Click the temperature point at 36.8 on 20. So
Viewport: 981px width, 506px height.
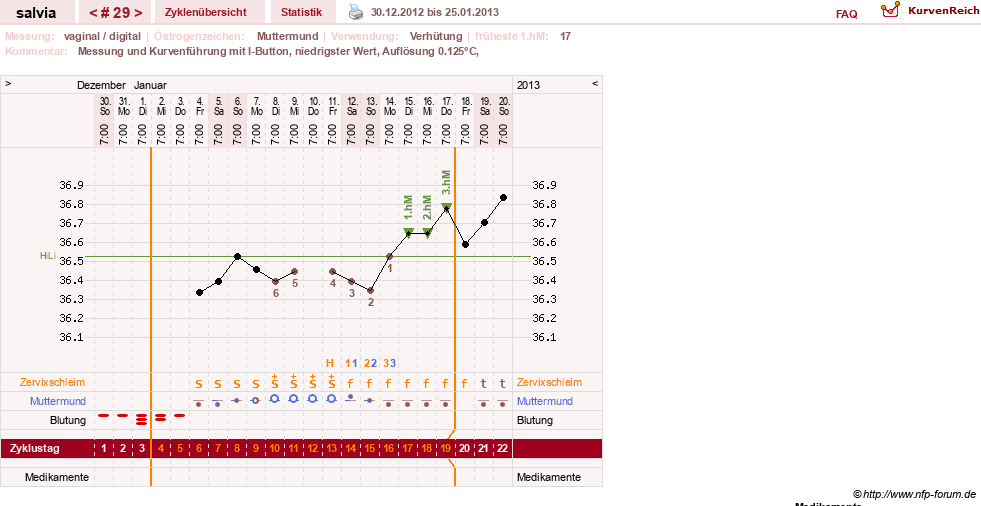click(503, 198)
